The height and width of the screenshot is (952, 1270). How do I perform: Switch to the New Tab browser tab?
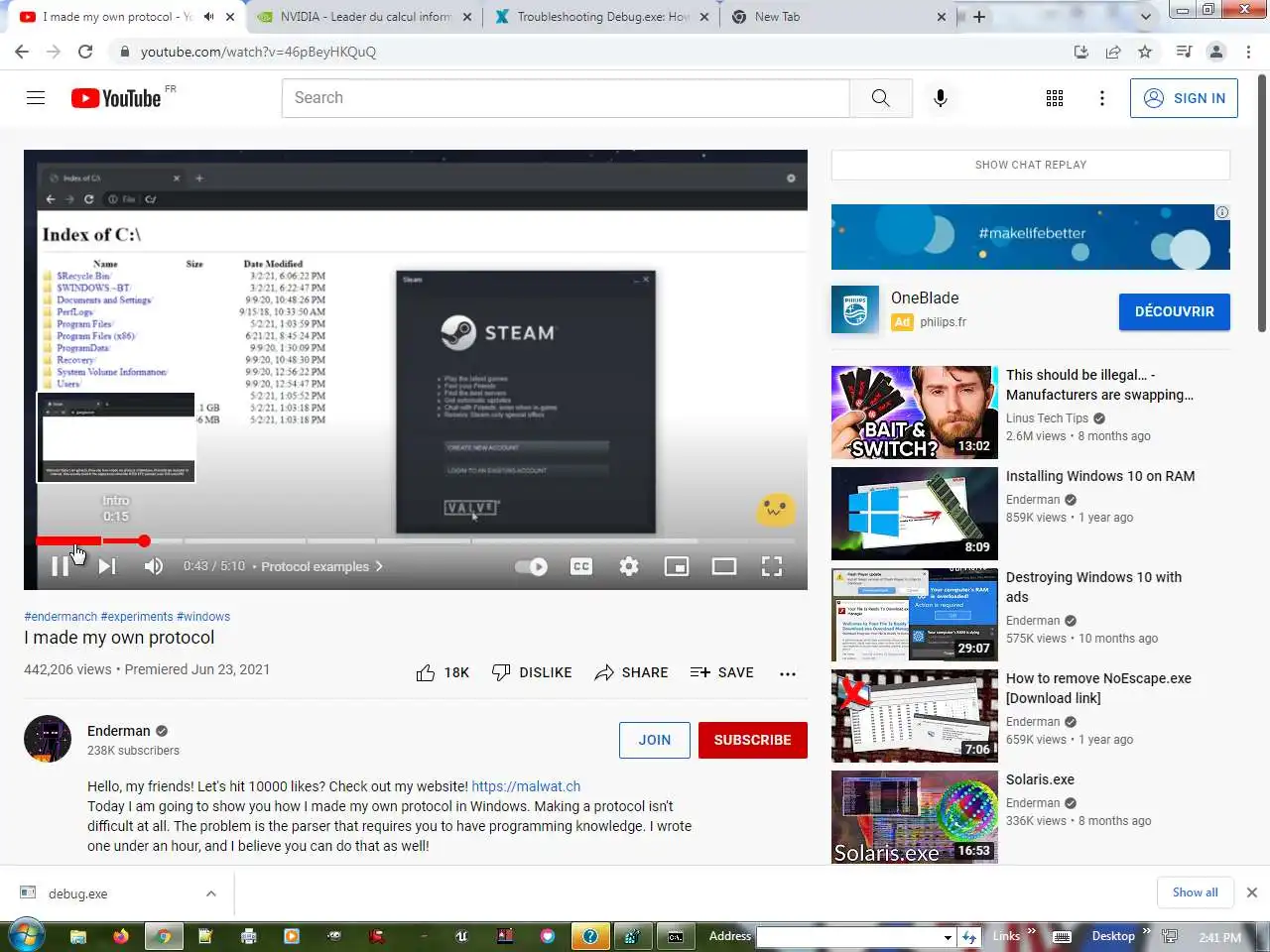point(839,17)
